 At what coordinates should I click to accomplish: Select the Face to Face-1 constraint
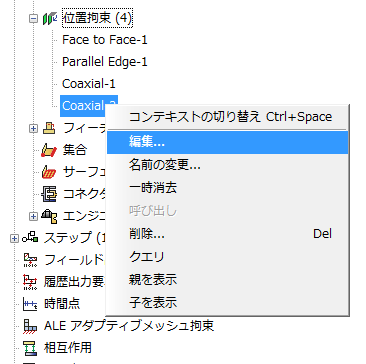[105, 40]
